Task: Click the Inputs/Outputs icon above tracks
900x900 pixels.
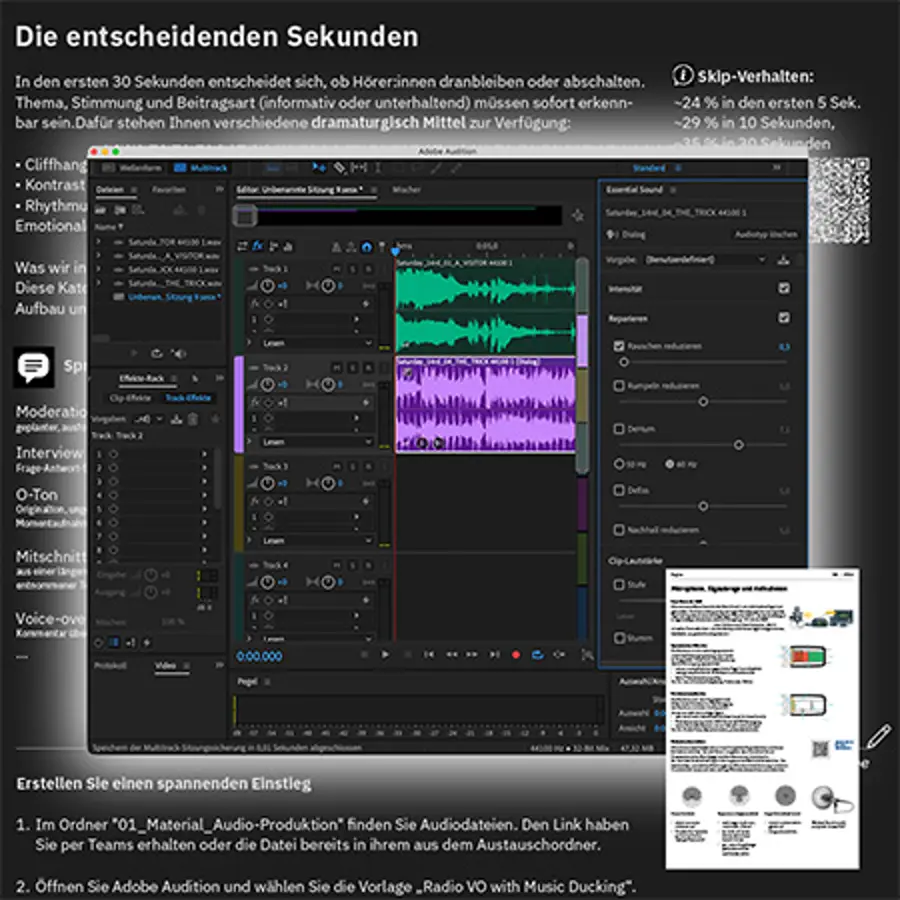Action: pyautogui.click(x=243, y=246)
